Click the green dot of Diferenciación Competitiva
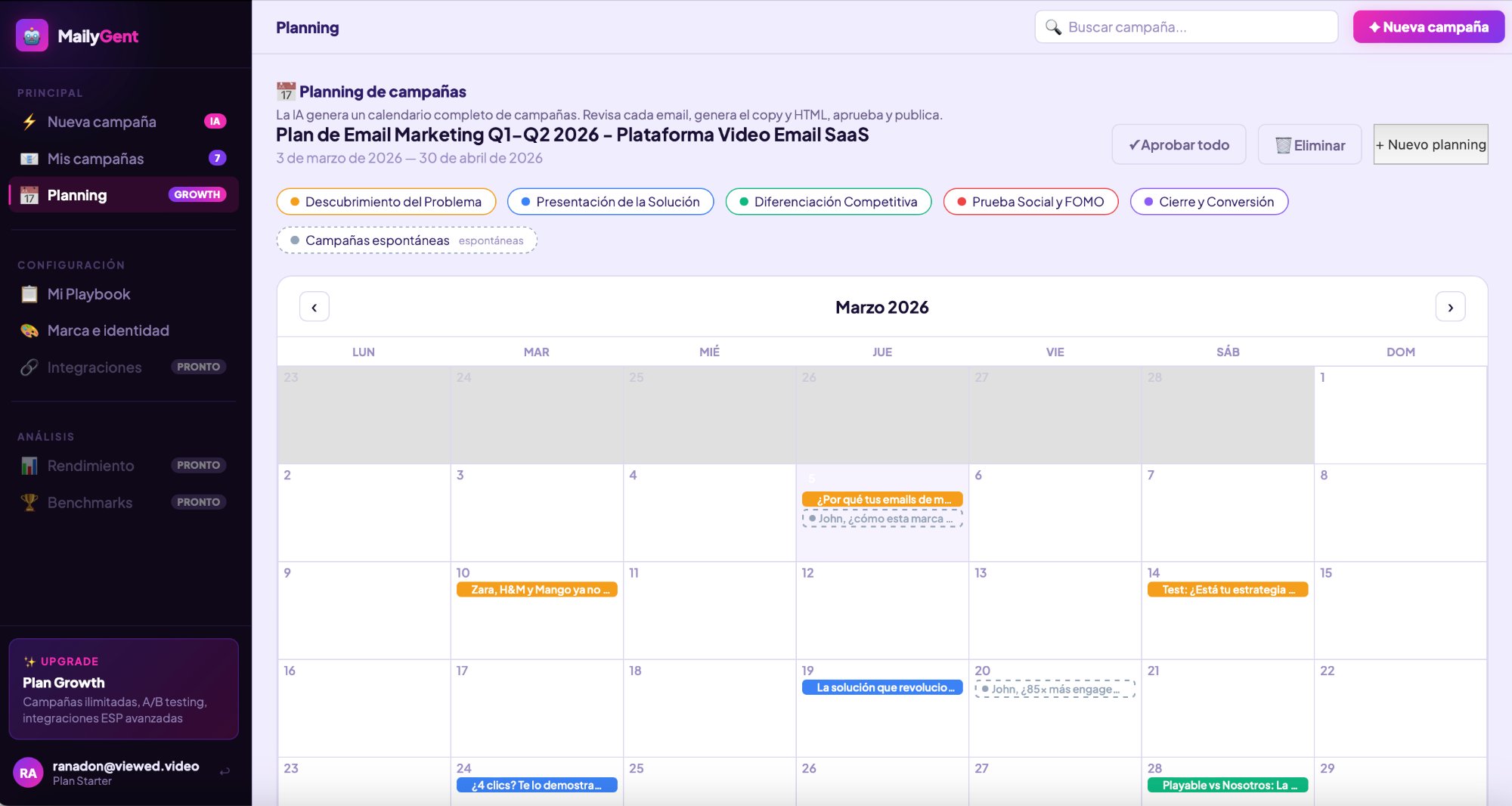The width and height of the screenshot is (1512, 806). [744, 202]
